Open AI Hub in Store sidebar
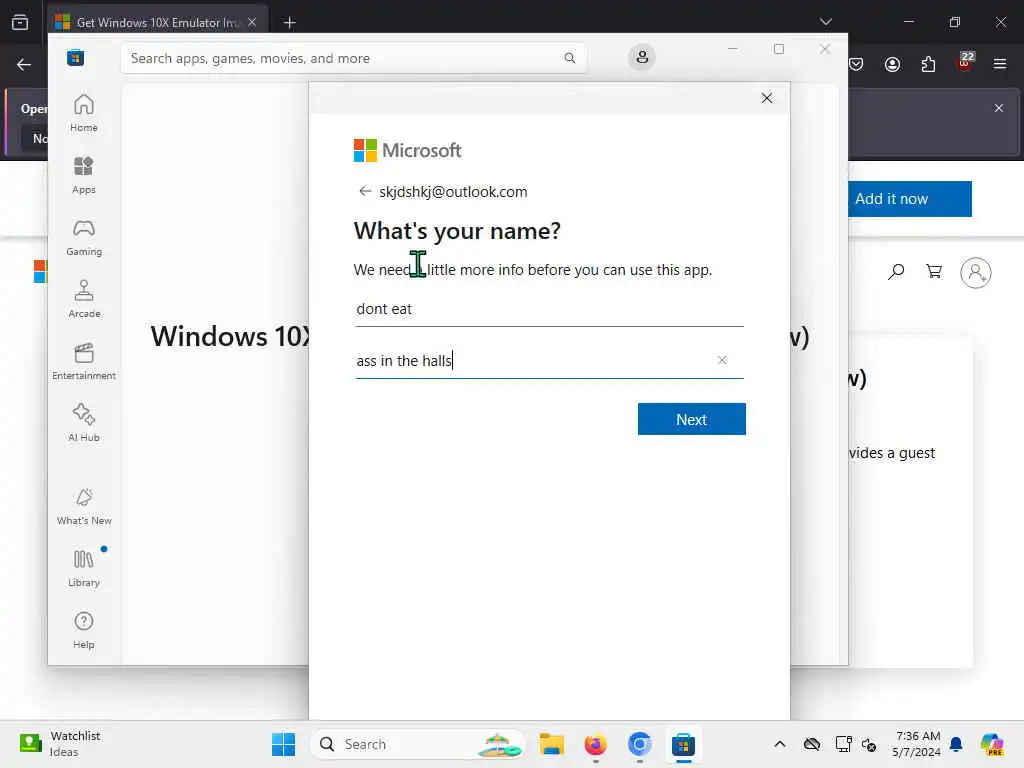 84,423
